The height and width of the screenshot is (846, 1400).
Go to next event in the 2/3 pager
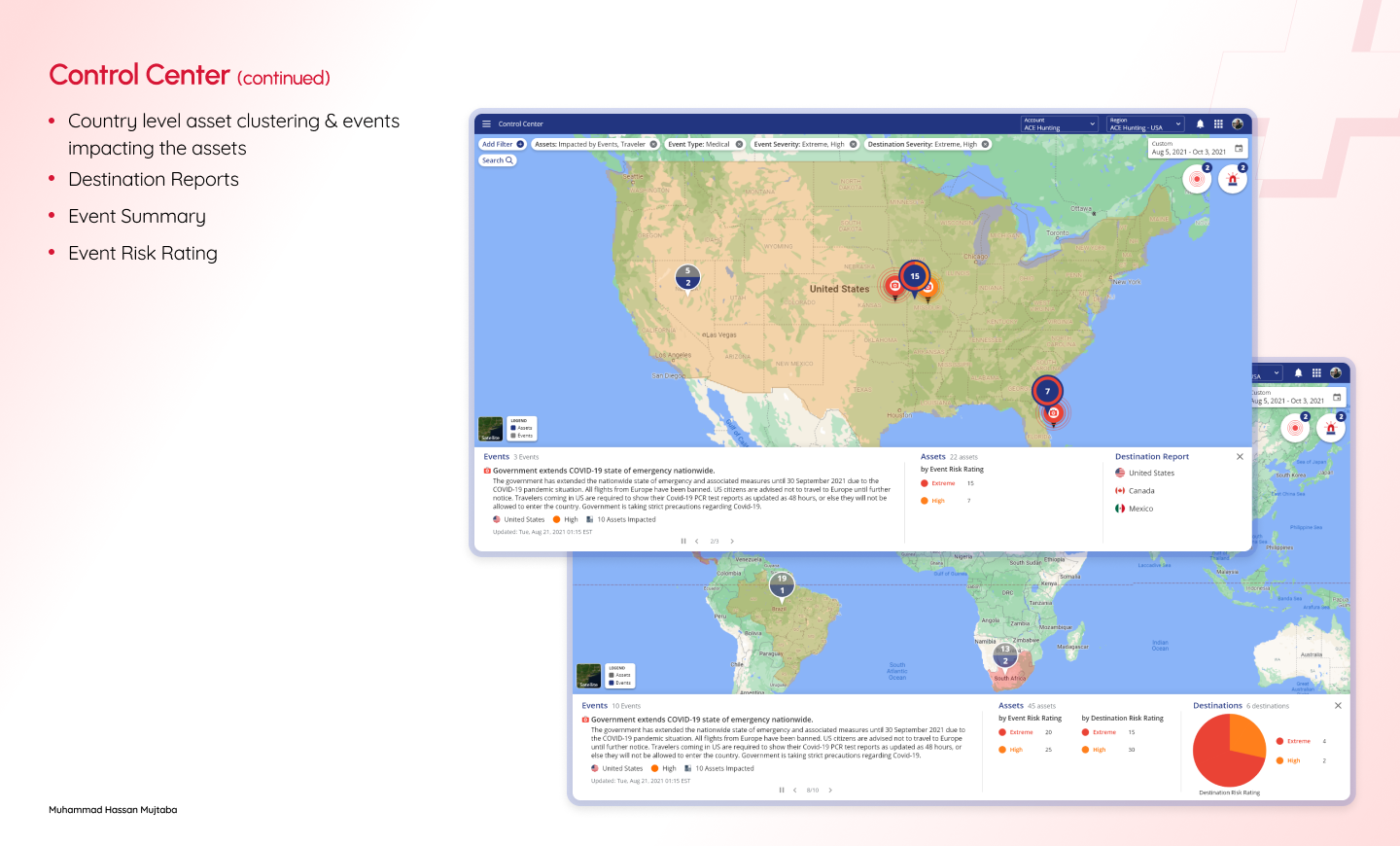point(732,542)
